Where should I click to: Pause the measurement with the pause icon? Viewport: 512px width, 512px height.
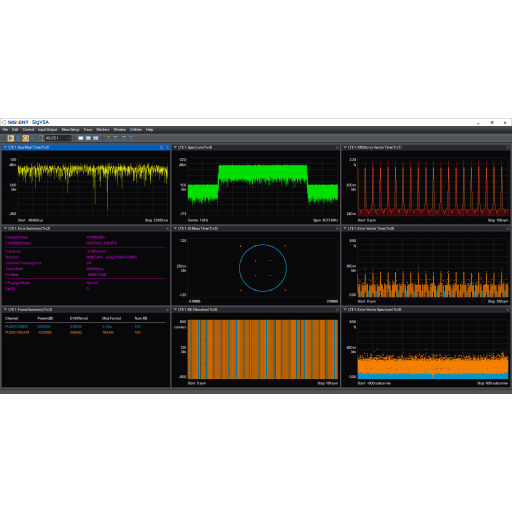point(18,138)
